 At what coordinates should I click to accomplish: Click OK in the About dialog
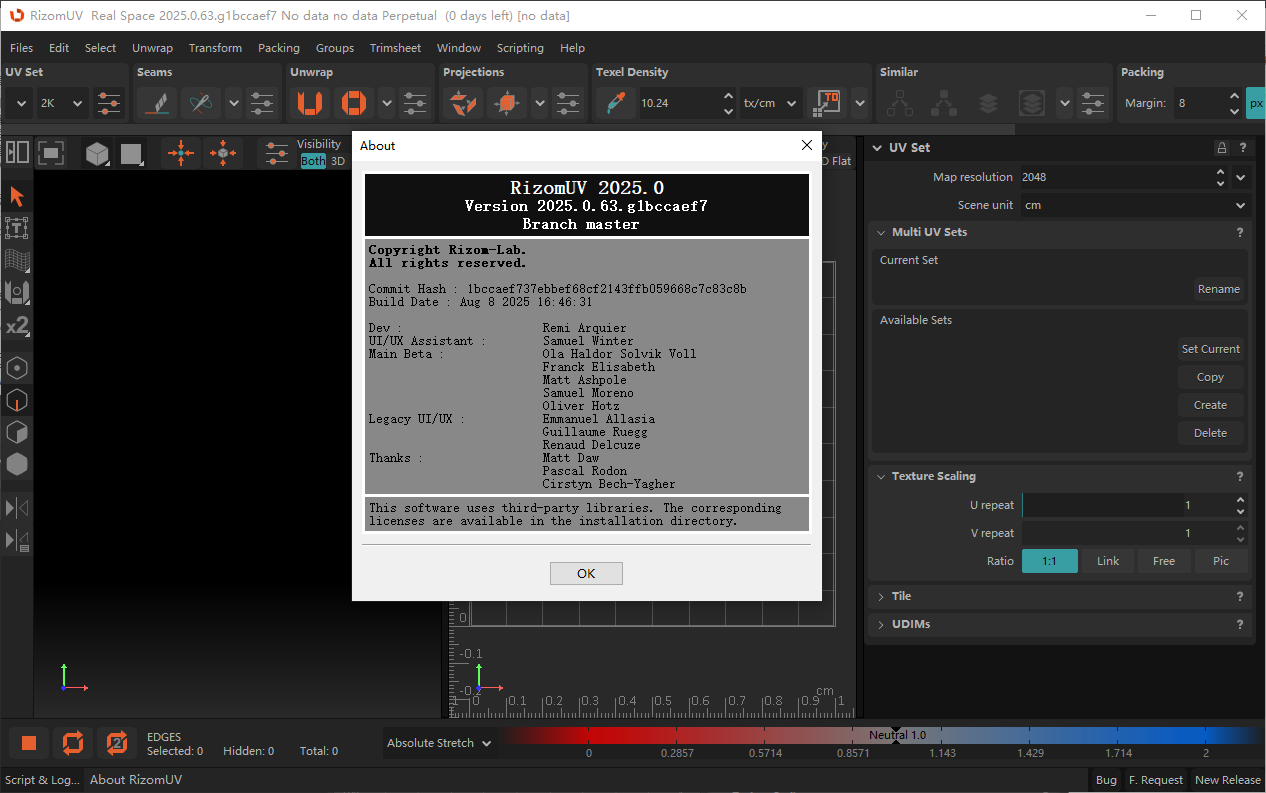(x=586, y=573)
